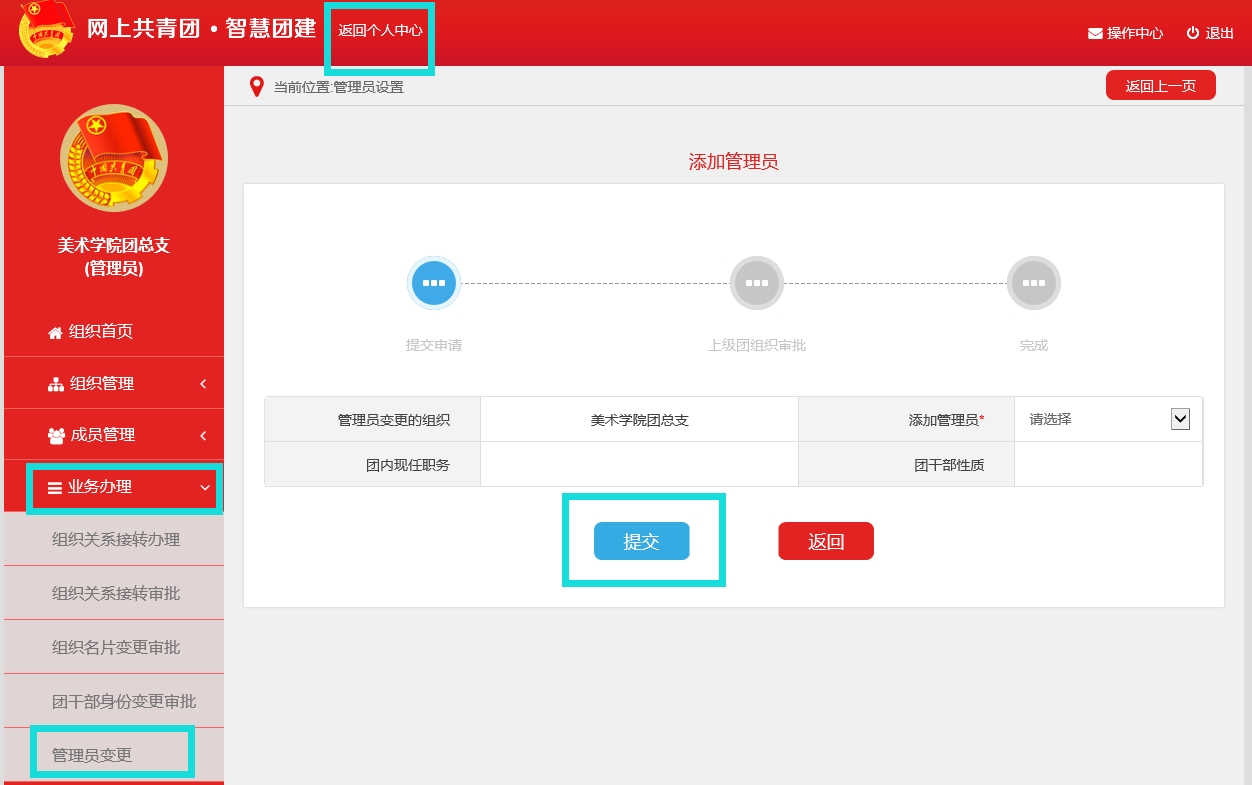
Task: Click the 完成 step circle icon
Action: tap(1033, 283)
